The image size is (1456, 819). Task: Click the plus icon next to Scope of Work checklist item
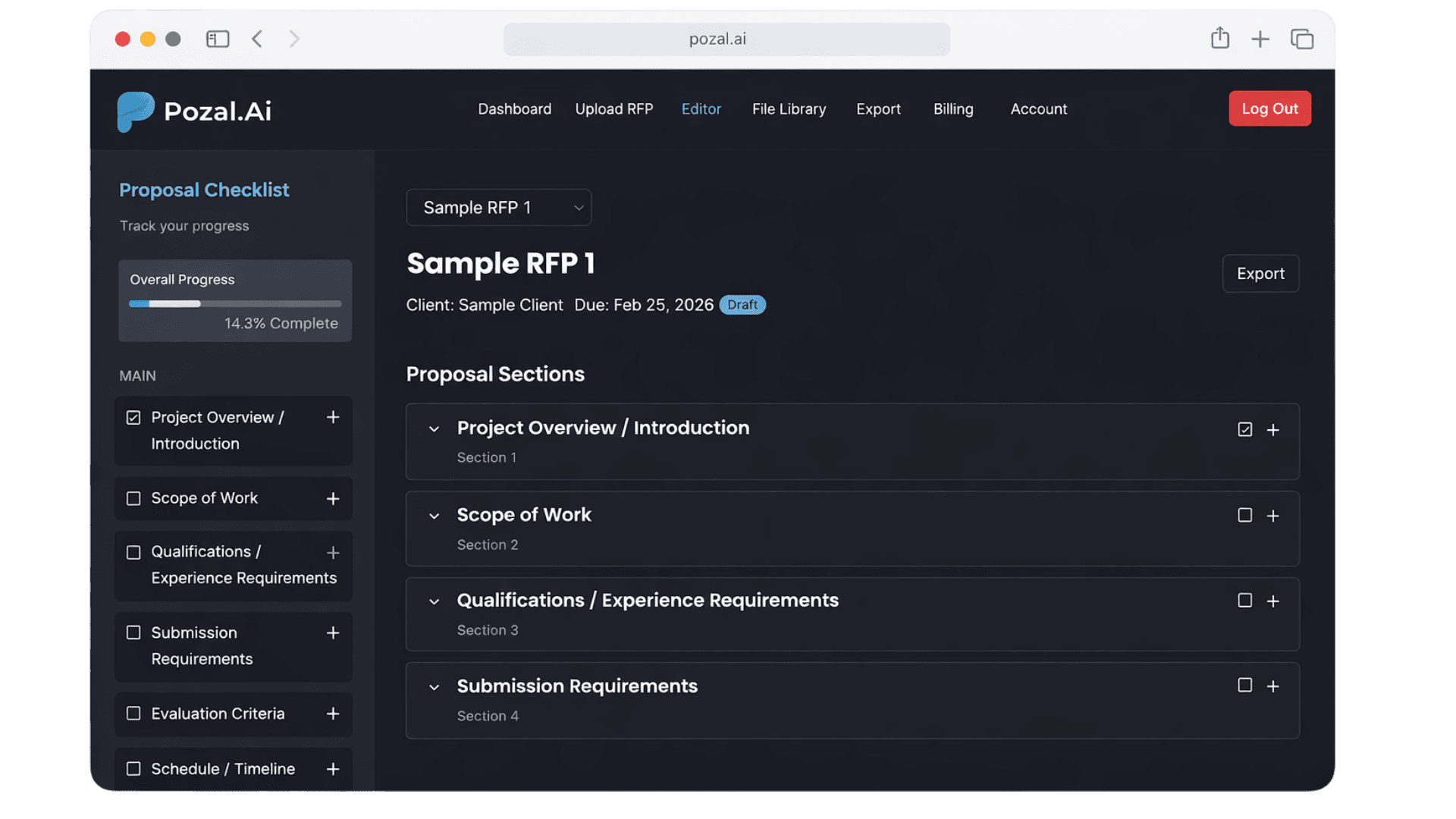(x=333, y=498)
